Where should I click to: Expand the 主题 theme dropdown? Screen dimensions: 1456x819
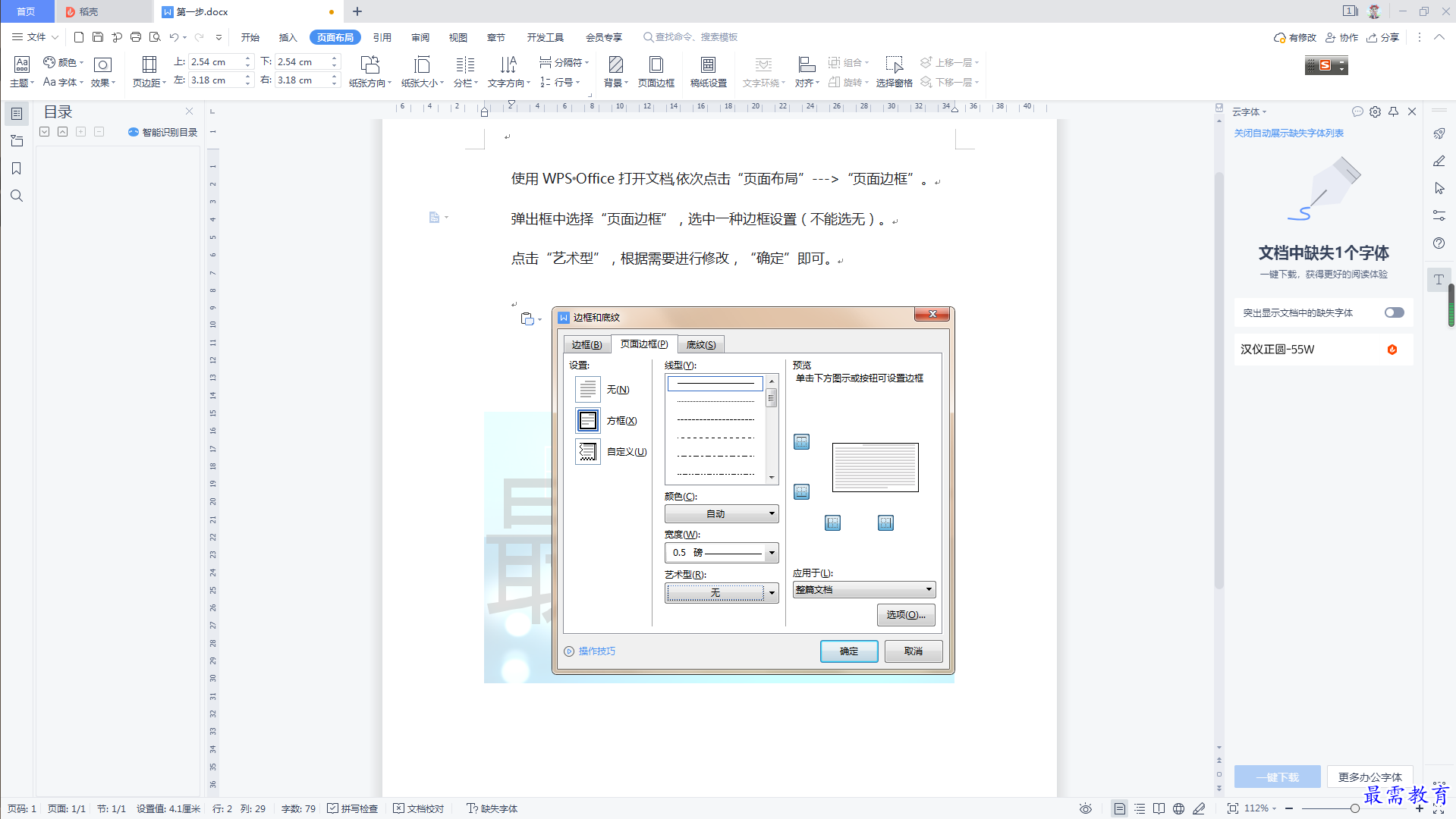[22, 83]
